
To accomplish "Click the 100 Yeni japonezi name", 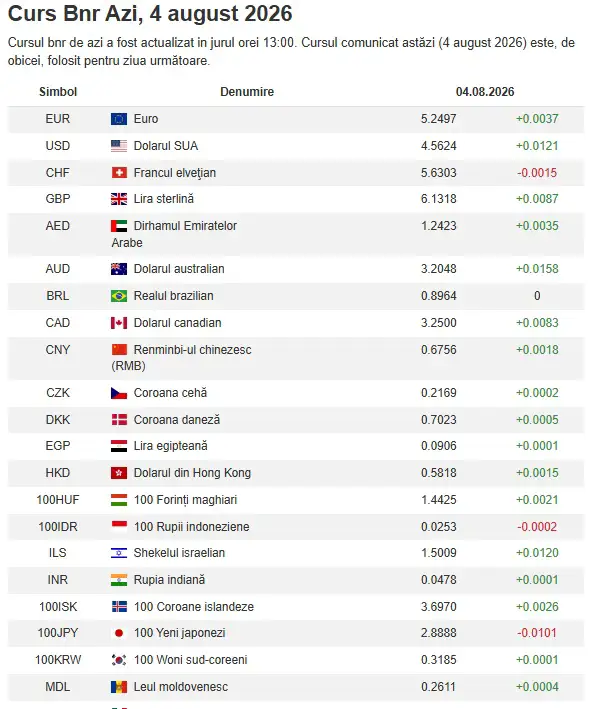I will click(180, 633).
